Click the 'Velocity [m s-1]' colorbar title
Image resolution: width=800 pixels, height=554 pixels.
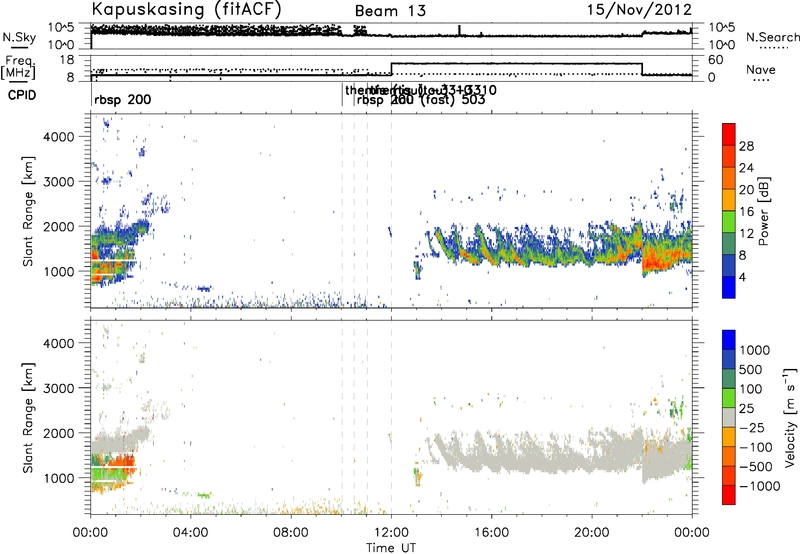coord(790,417)
